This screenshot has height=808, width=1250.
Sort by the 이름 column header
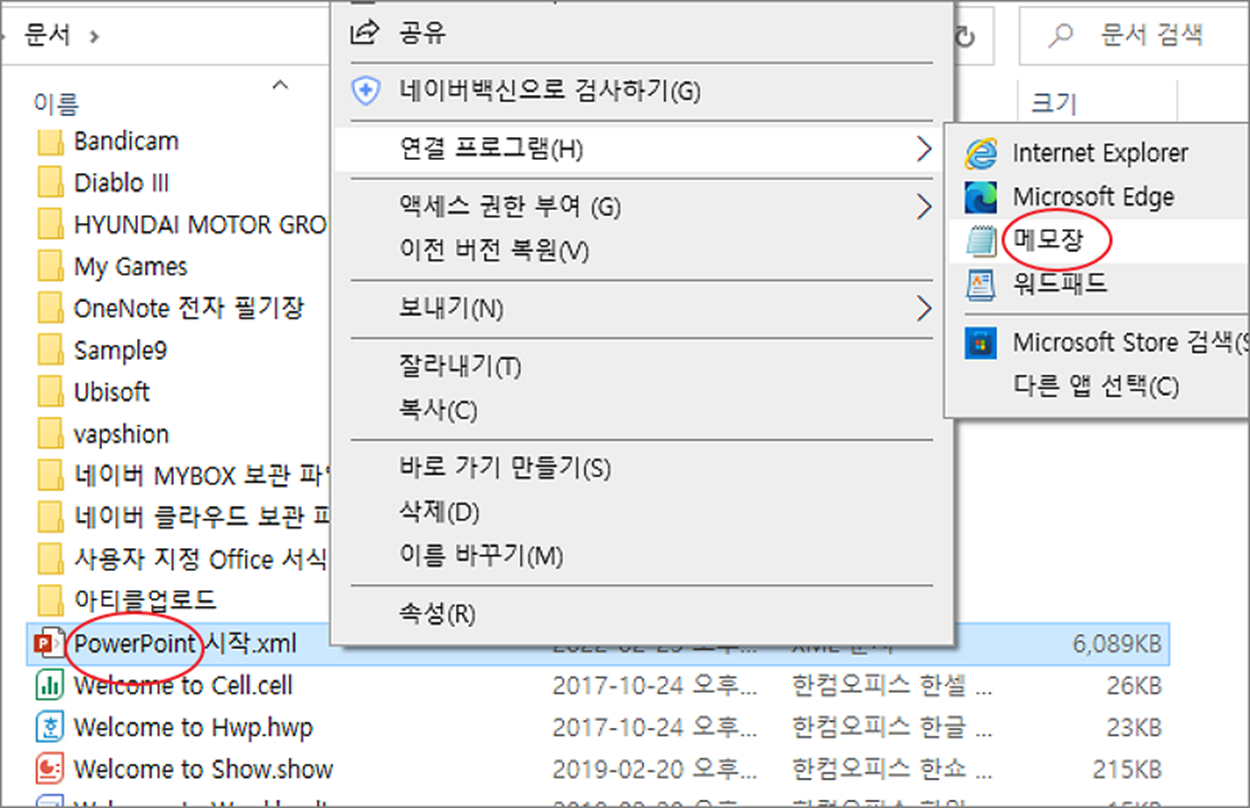tap(56, 104)
